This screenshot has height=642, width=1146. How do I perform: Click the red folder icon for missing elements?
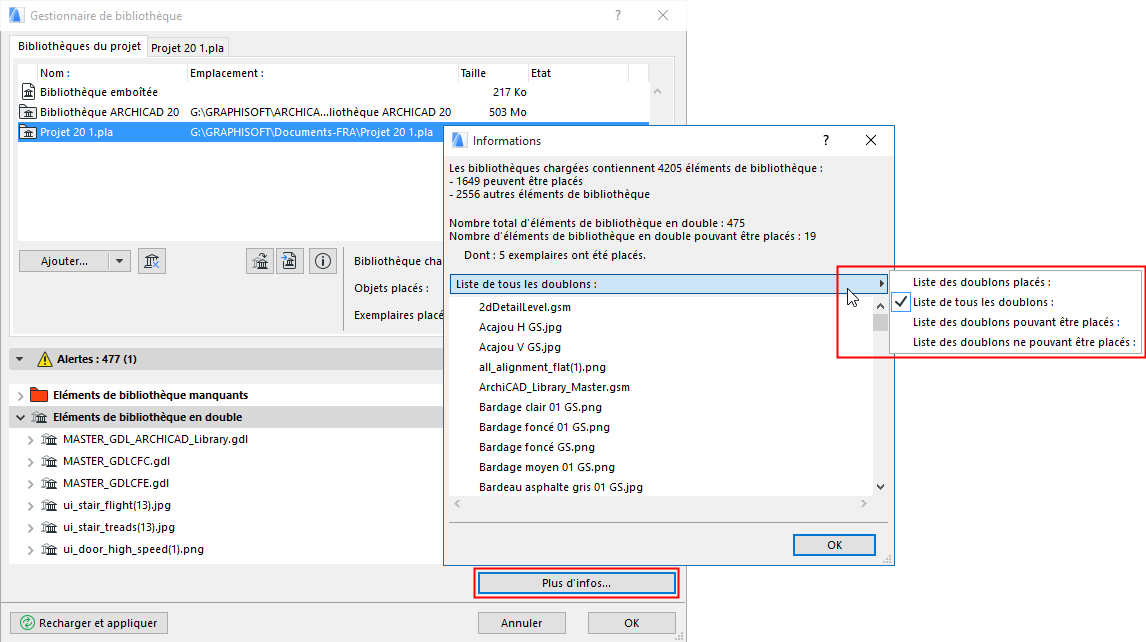coord(39,395)
